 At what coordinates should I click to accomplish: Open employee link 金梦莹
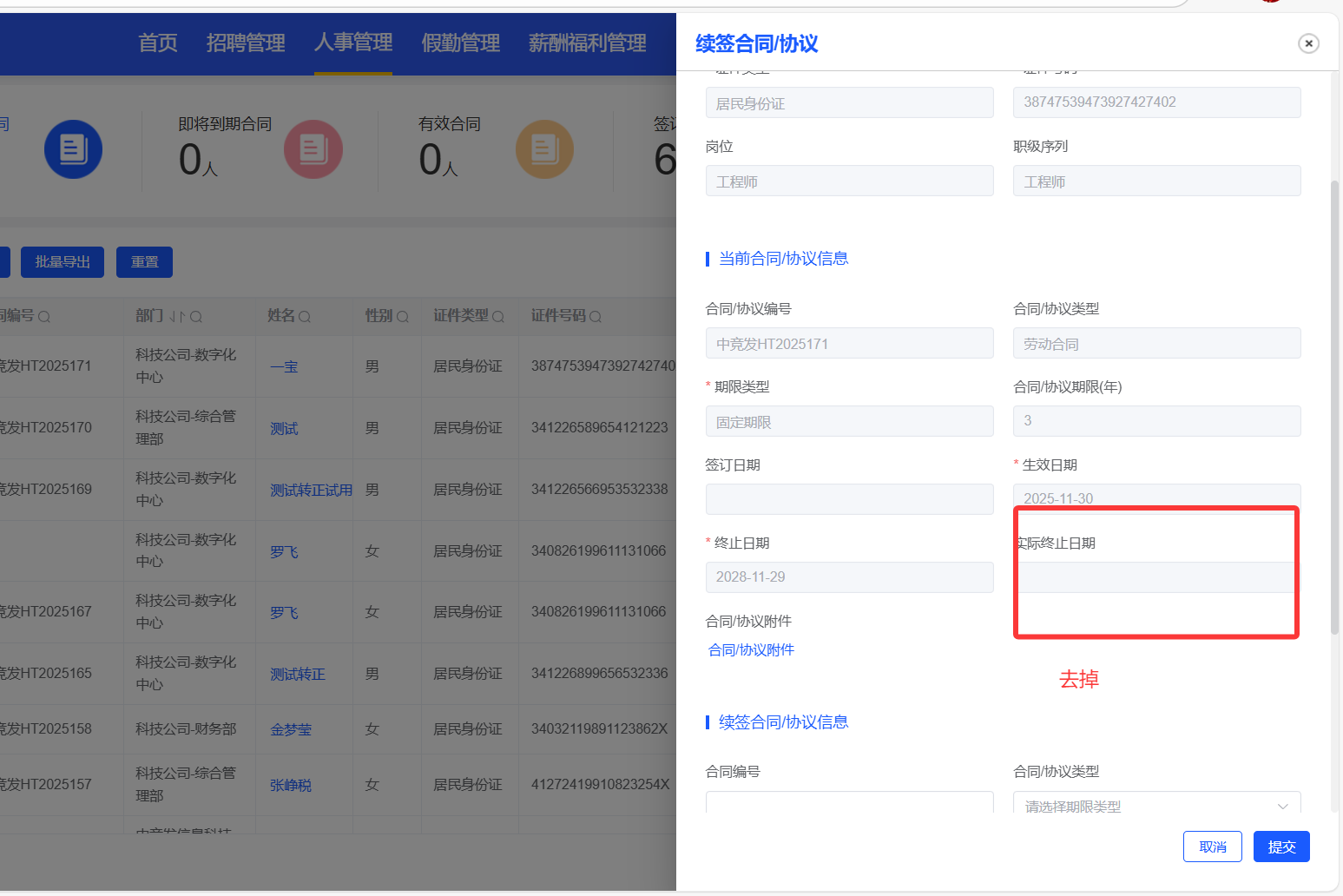point(291,730)
